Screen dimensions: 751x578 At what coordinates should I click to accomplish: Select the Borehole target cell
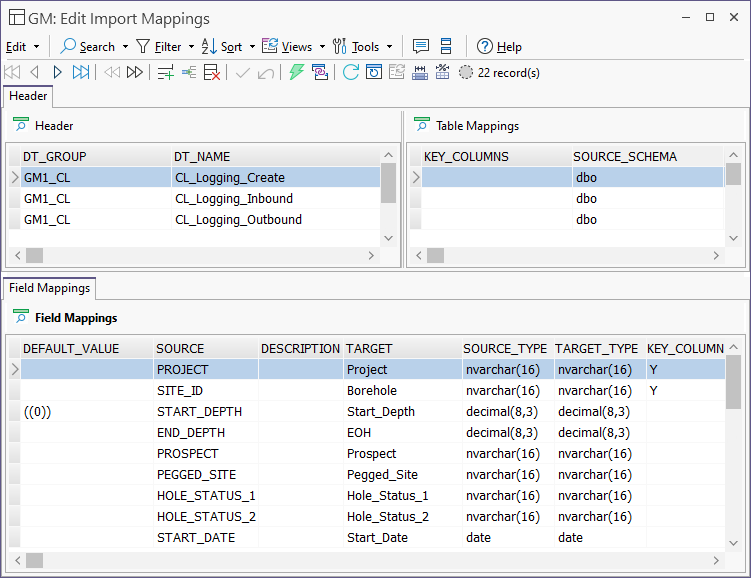[402, 391]
